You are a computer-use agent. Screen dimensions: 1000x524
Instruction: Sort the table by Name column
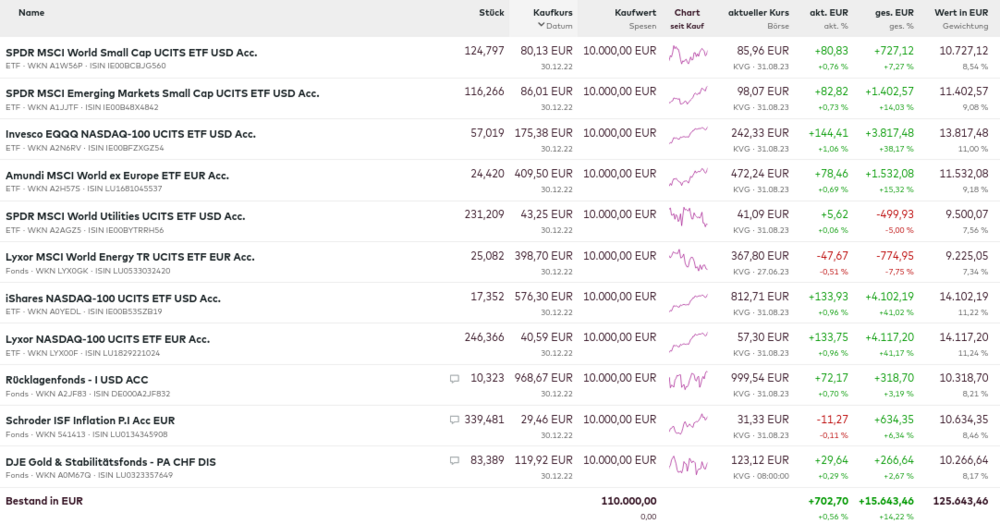click(31, 13)
